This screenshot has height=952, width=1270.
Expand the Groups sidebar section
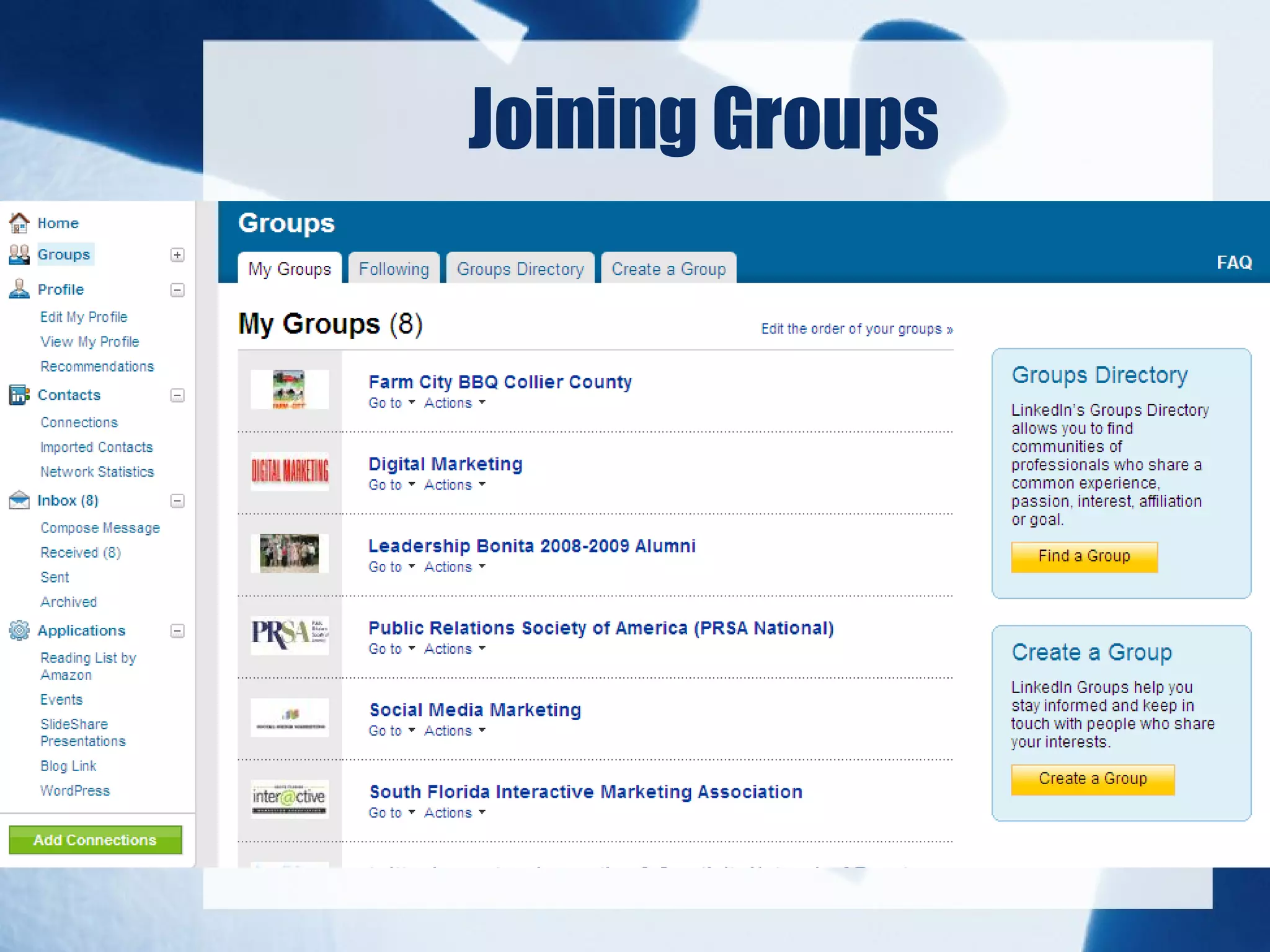[177, 255]
